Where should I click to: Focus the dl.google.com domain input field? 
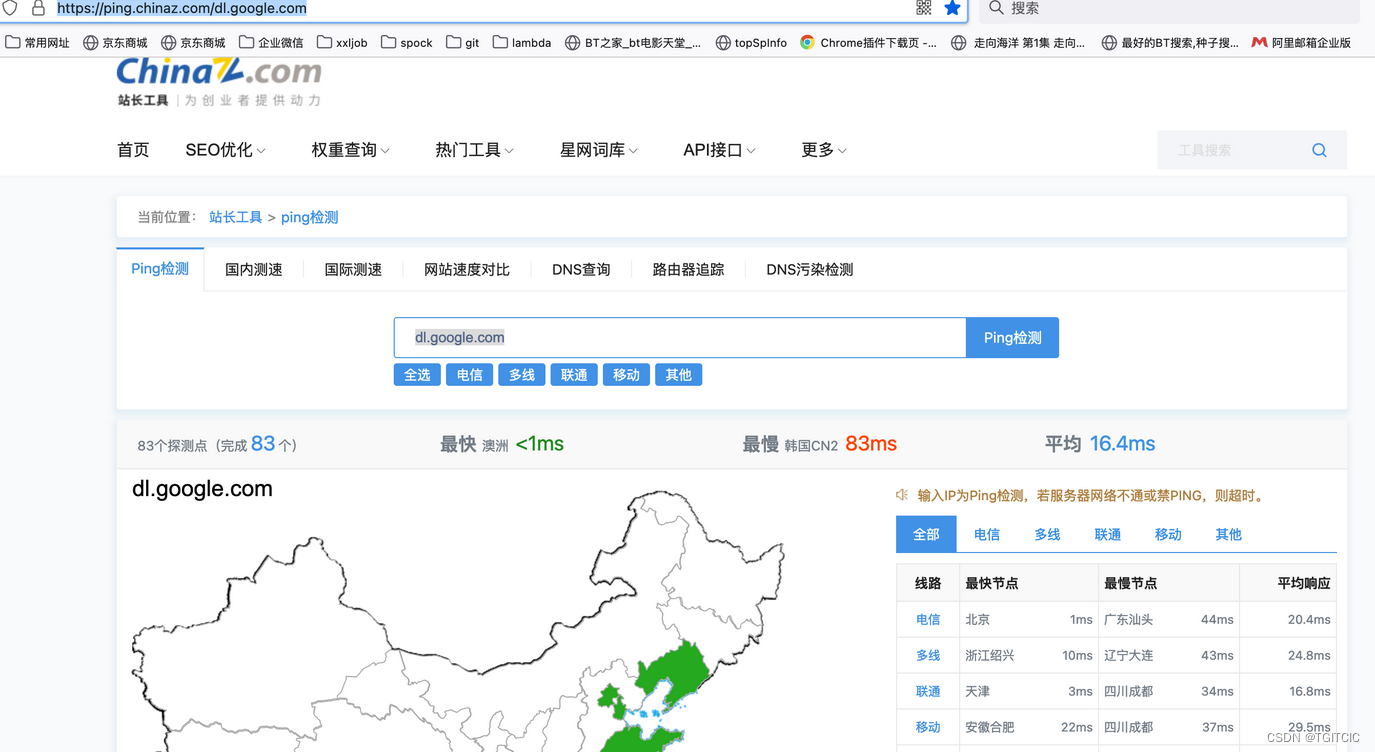pos(680,338)
